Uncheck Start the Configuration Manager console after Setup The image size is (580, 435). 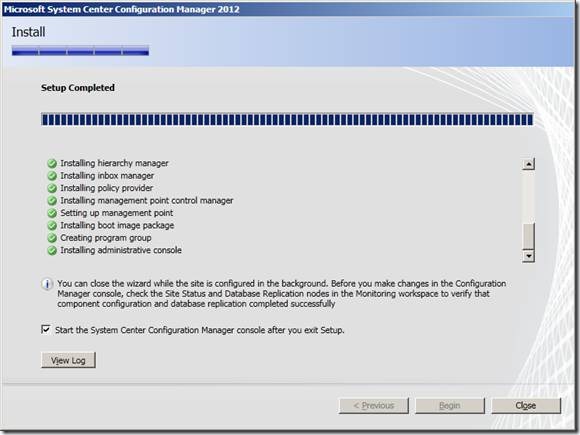(x=46, y=329)
